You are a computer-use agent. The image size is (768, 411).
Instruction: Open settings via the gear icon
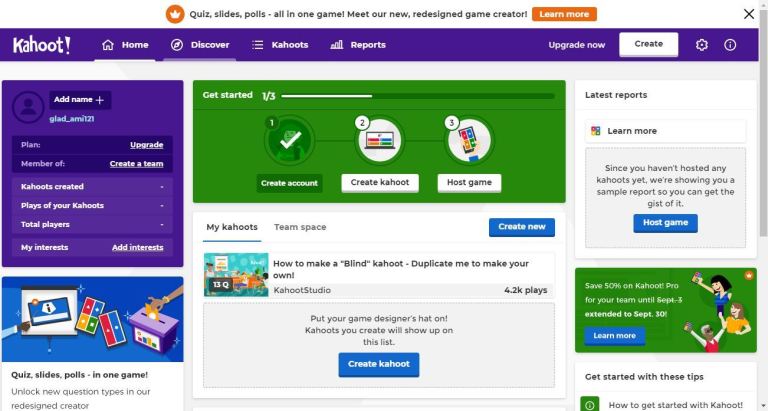pos(701,45)
